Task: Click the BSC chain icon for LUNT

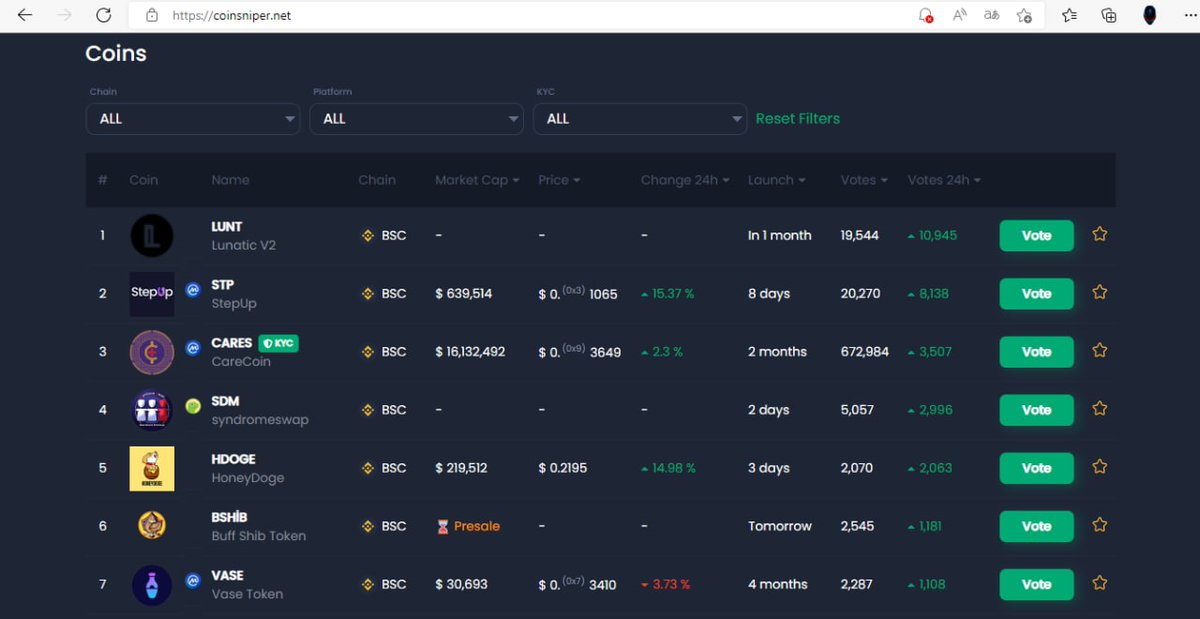Action: click(x=367, y=236)
